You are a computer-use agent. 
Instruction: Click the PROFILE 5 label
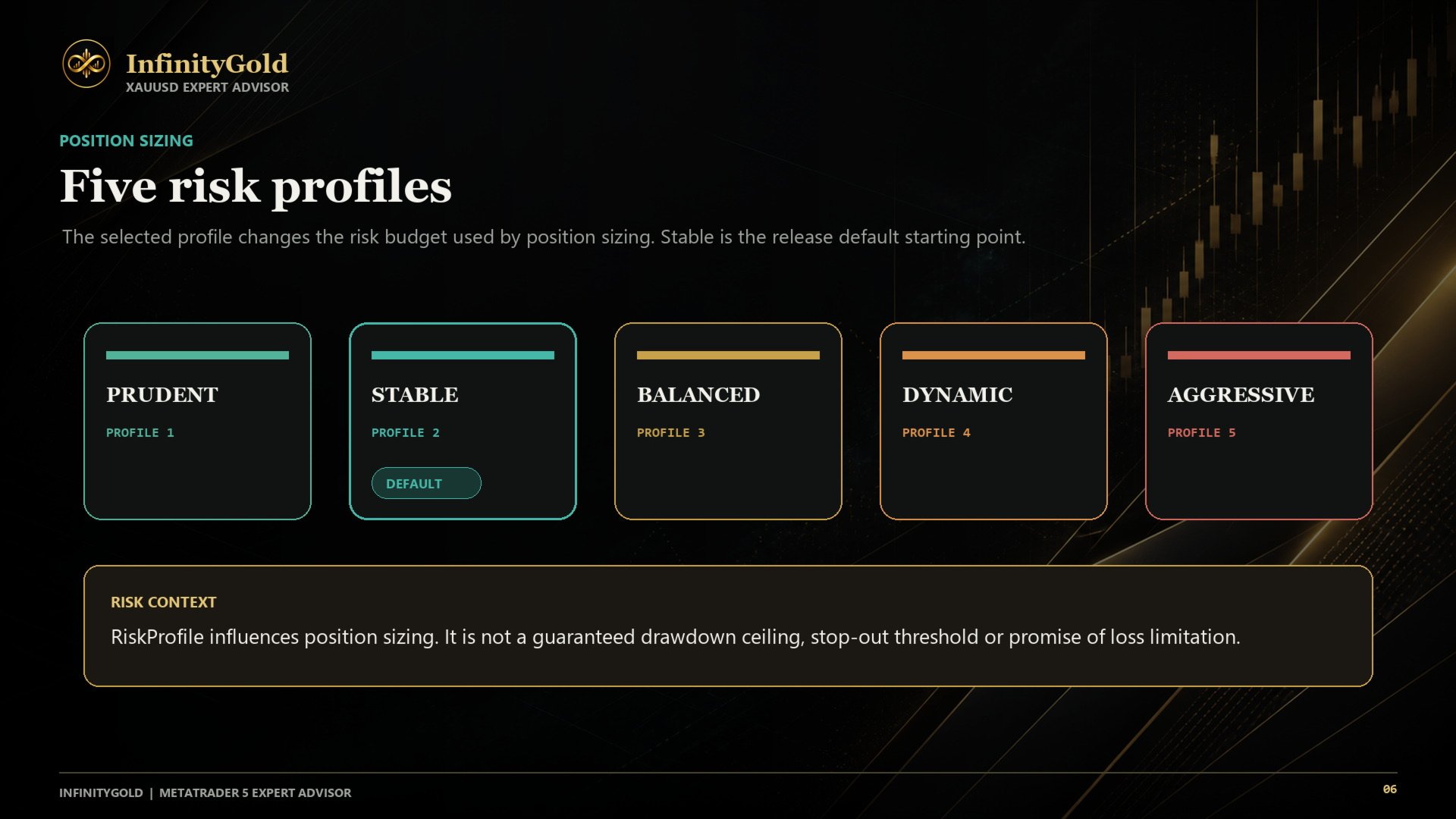[x=1201, y=432]
